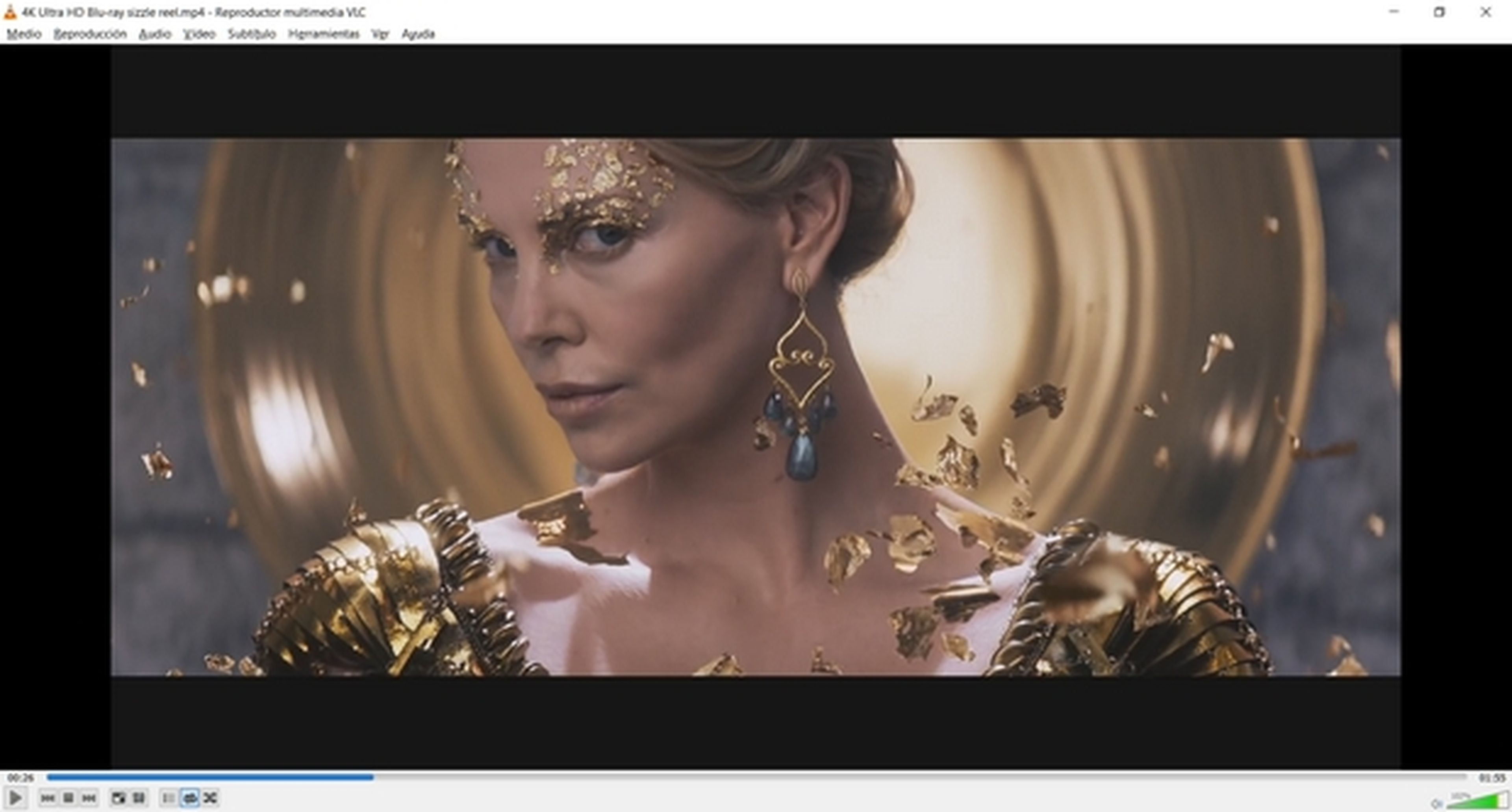Click the 01:55 remaining time label

pyautogui.click(x=1492, y=778)
